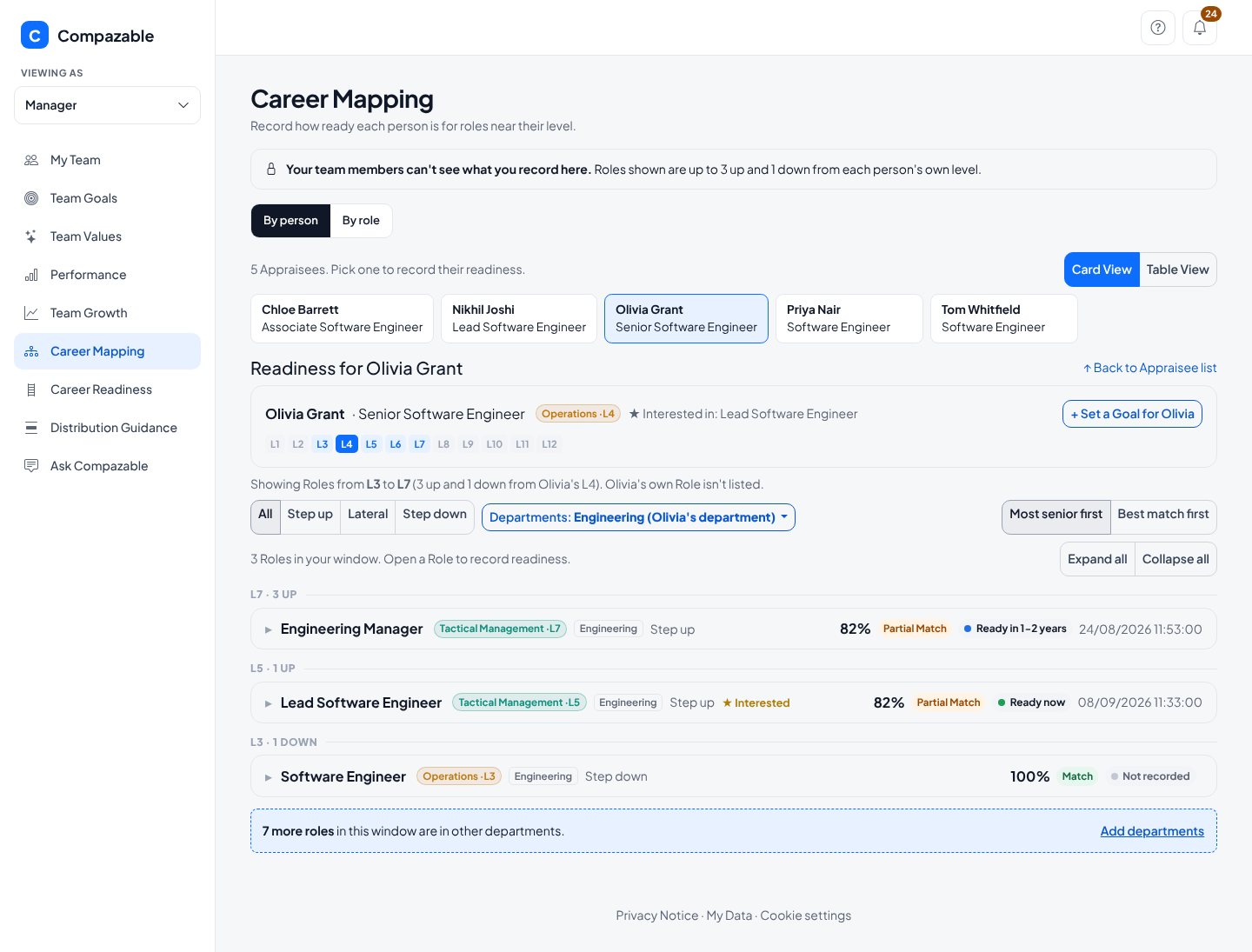Expand the Software Engineer role row
The image size is (1252, 952).
(x=733, y=776)
